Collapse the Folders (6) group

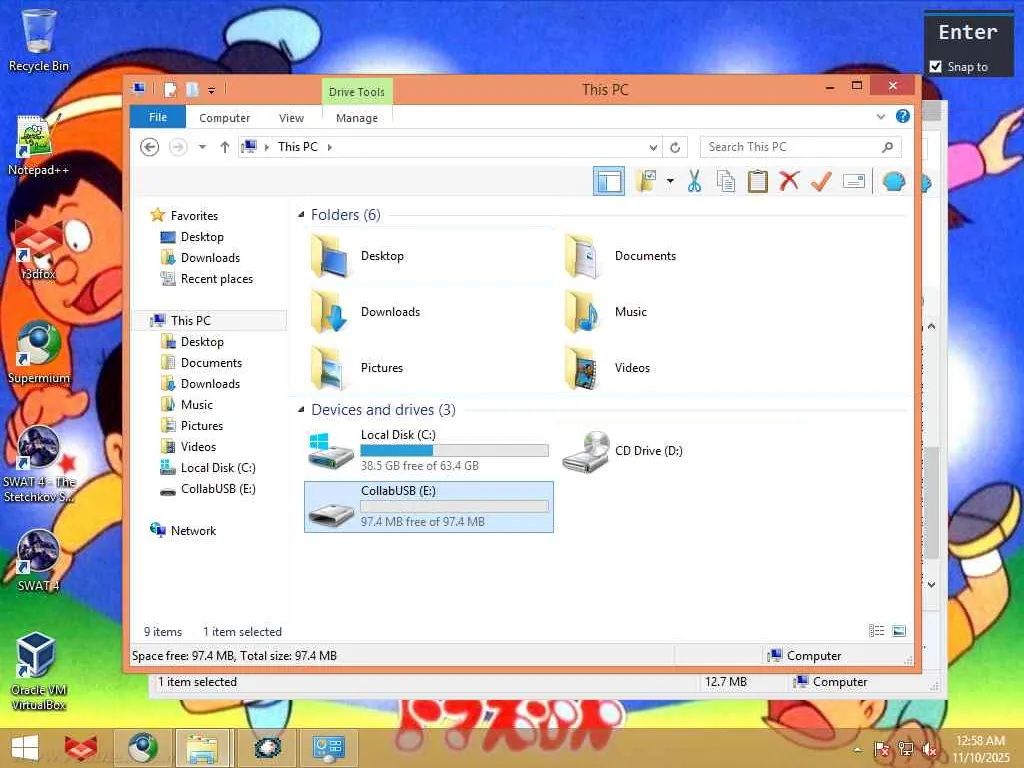[x=301, y=214]
